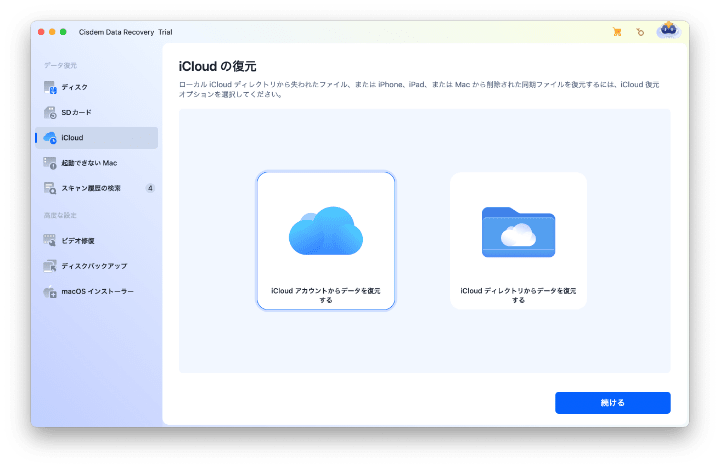Image resolution: width=720 pixels, height=467 pixels.
Task: Click the iCloud sidebar icon
Action: [x=50, y=138]
